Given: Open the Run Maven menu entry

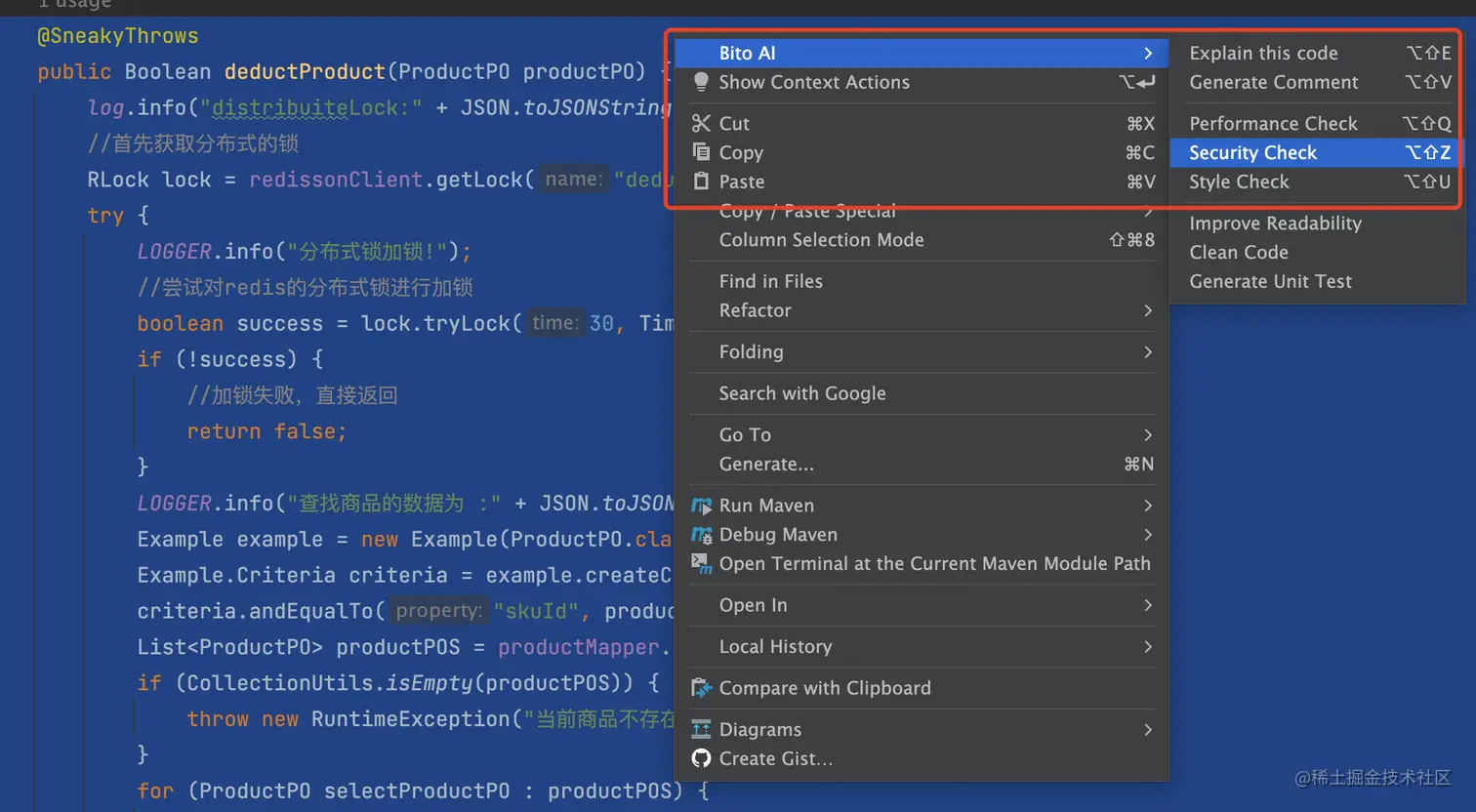Looking at the screenshot, I should point(922,506).
